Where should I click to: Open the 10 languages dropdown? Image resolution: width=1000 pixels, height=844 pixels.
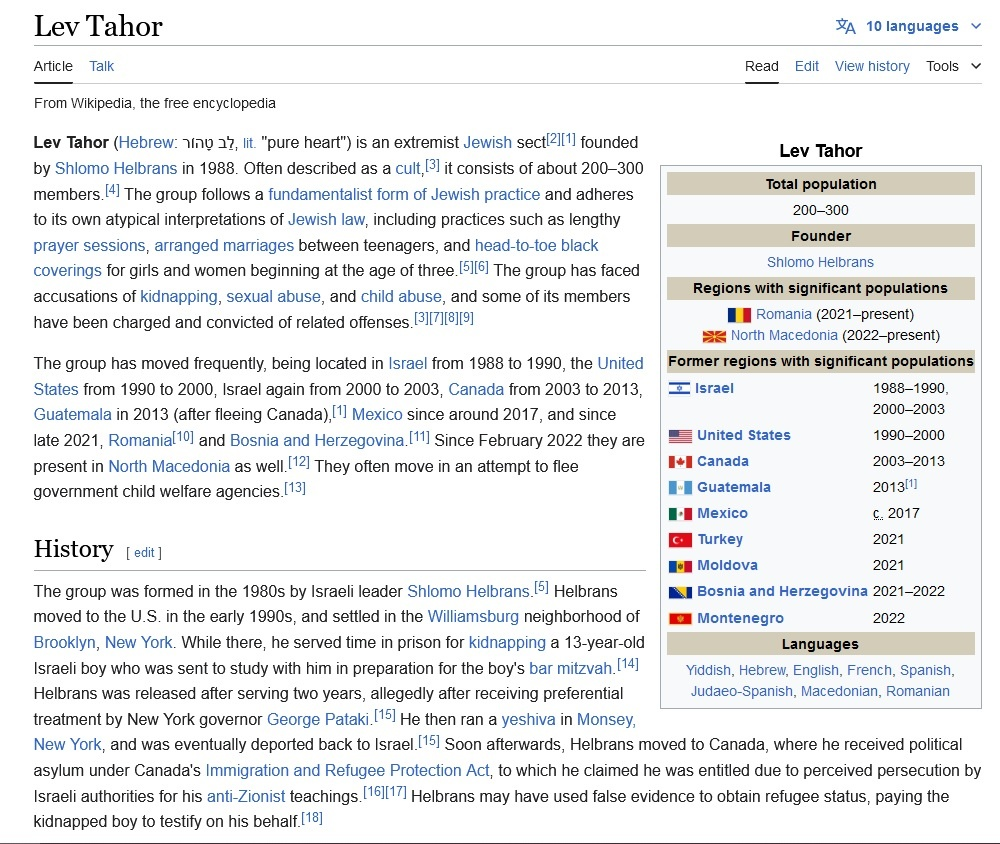(x=908, y=26)
